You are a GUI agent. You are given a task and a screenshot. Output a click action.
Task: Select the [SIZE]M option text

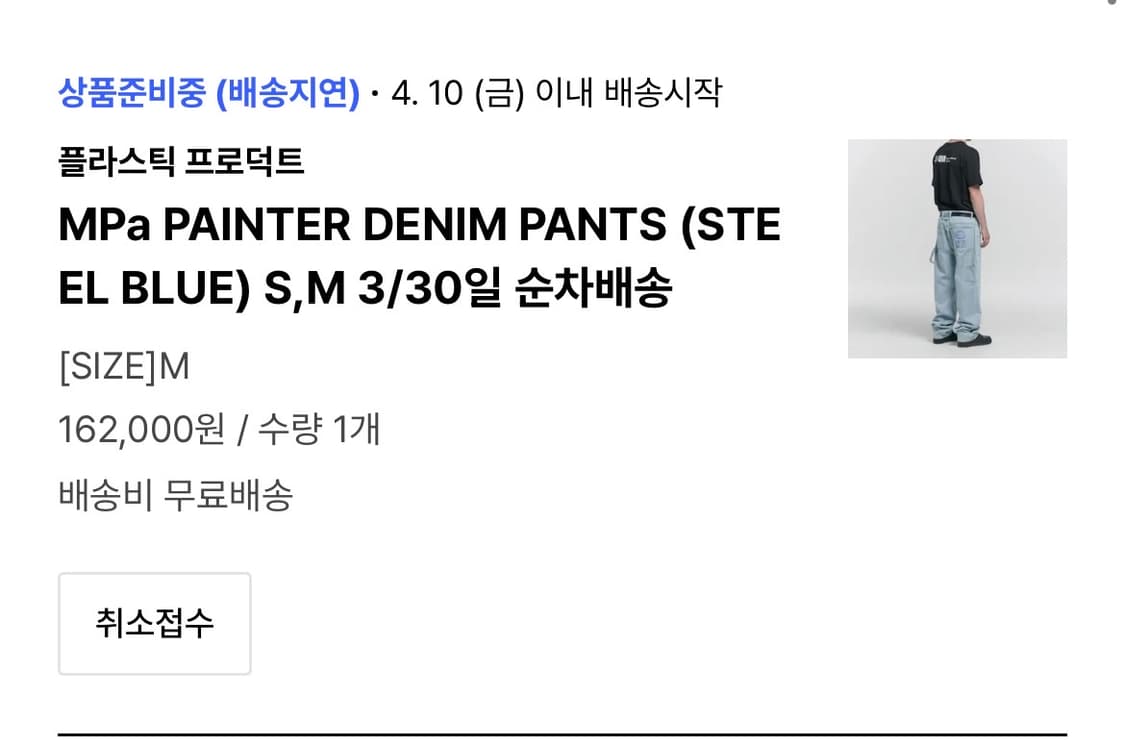coord(125,366)
